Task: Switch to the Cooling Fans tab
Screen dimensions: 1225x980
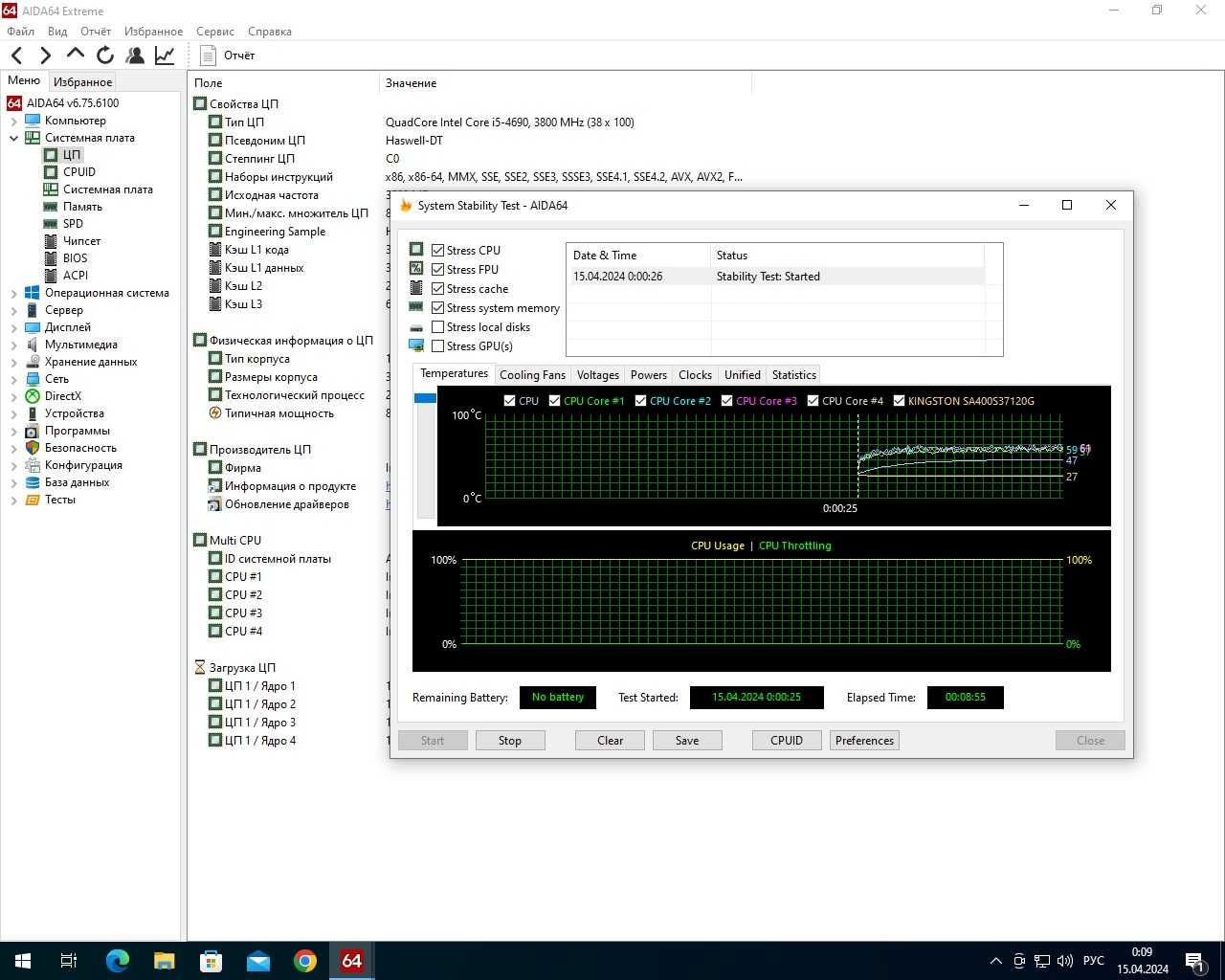Action: (x=532, y=375)
